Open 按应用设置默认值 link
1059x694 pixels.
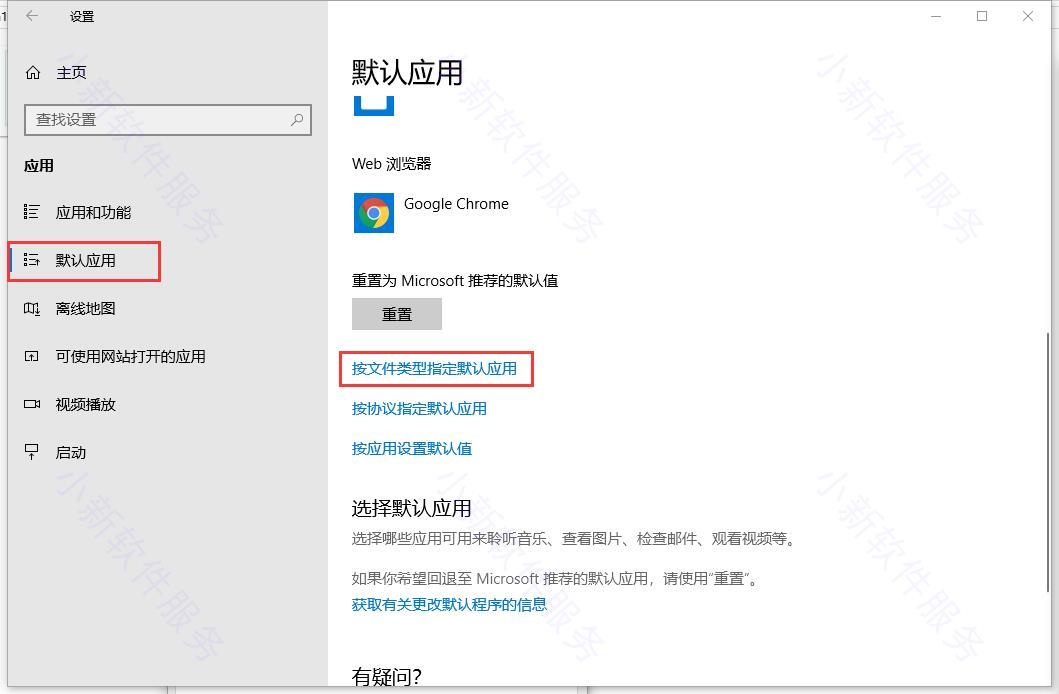point(412,448)
